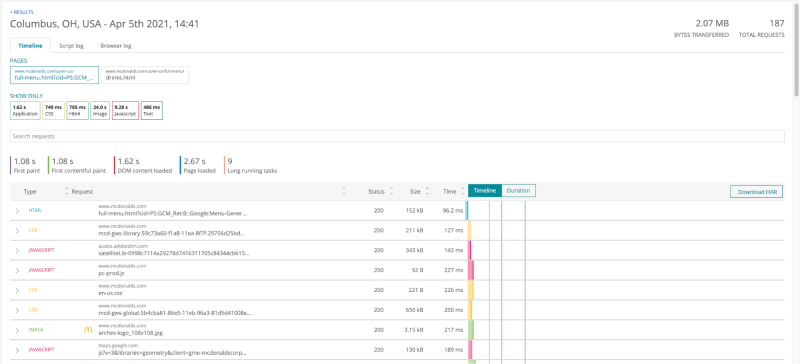Click the 650 kB size cell
The image size is (800, 364).
(x=415, y=310)
